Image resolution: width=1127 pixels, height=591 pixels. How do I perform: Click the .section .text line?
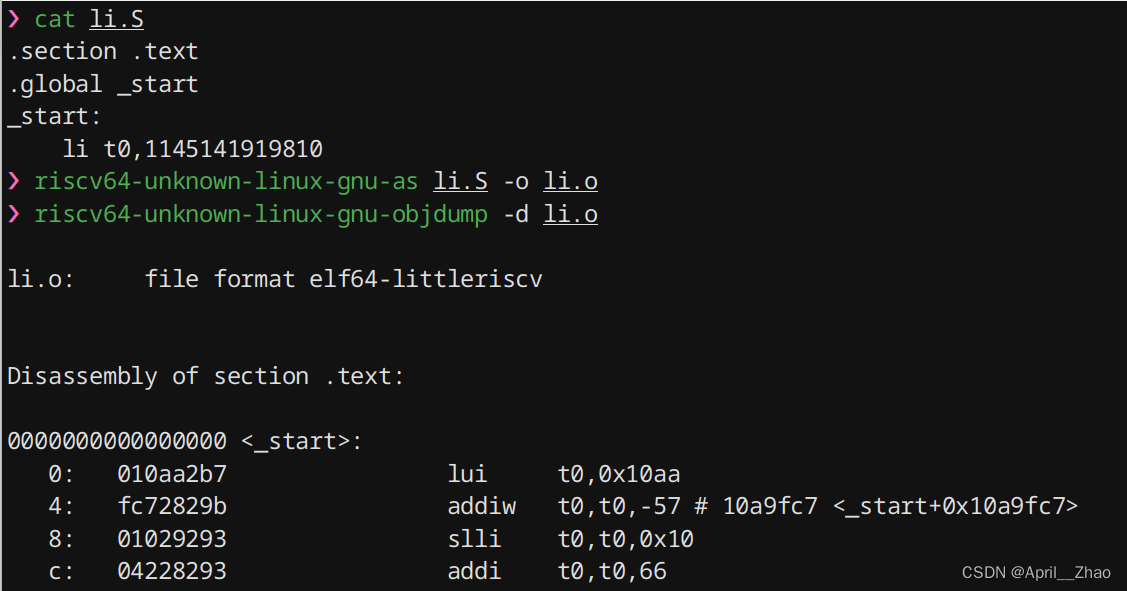(103, 51)
